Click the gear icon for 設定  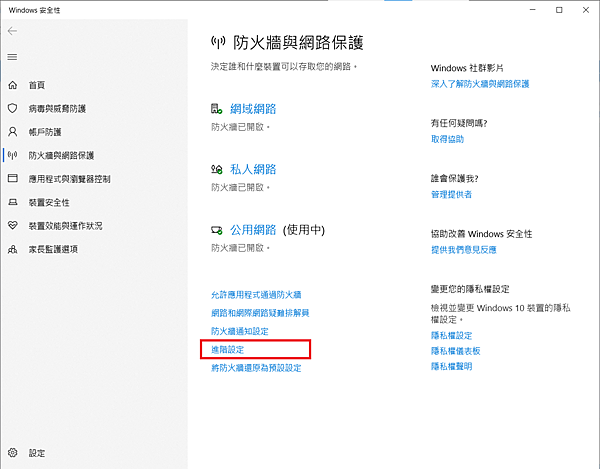(13, 453)
